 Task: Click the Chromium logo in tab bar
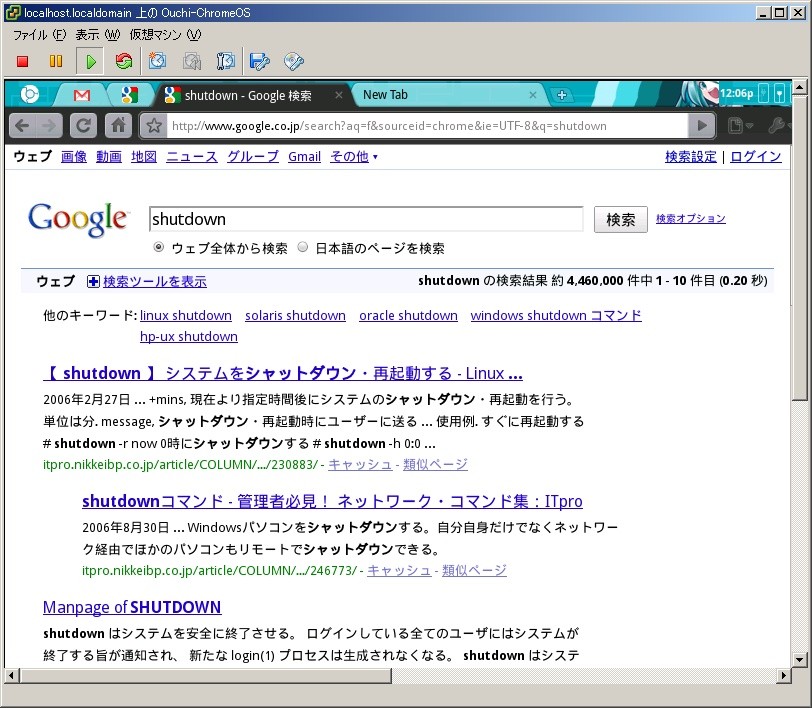pos(30,94)
